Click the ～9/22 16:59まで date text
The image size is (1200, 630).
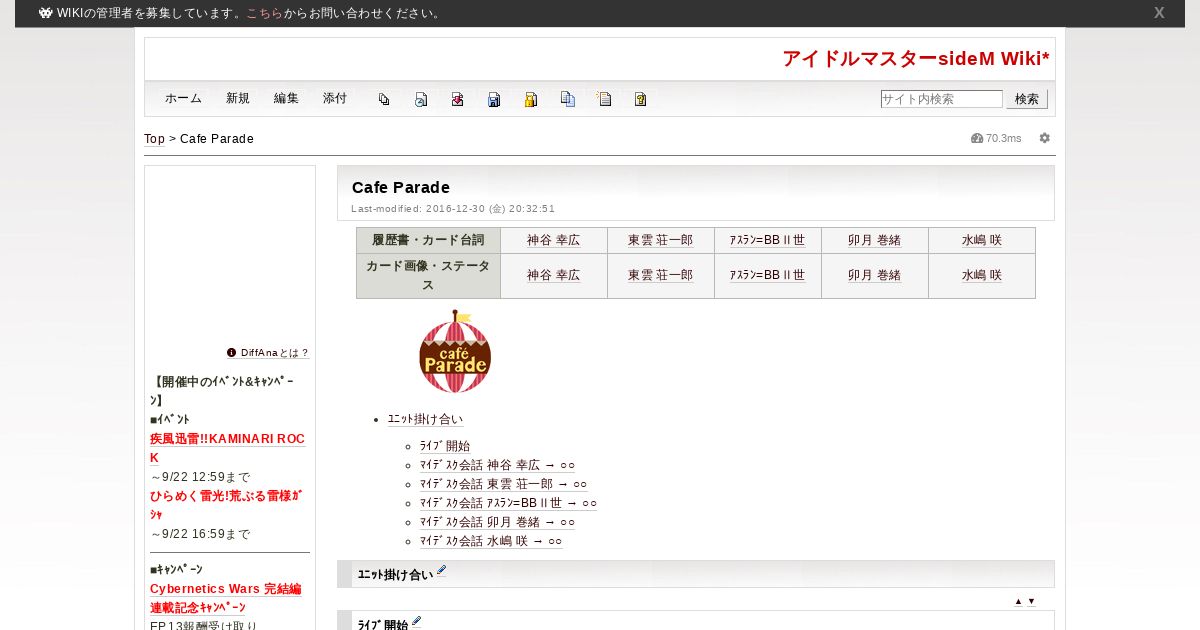[x=200, y=534]
